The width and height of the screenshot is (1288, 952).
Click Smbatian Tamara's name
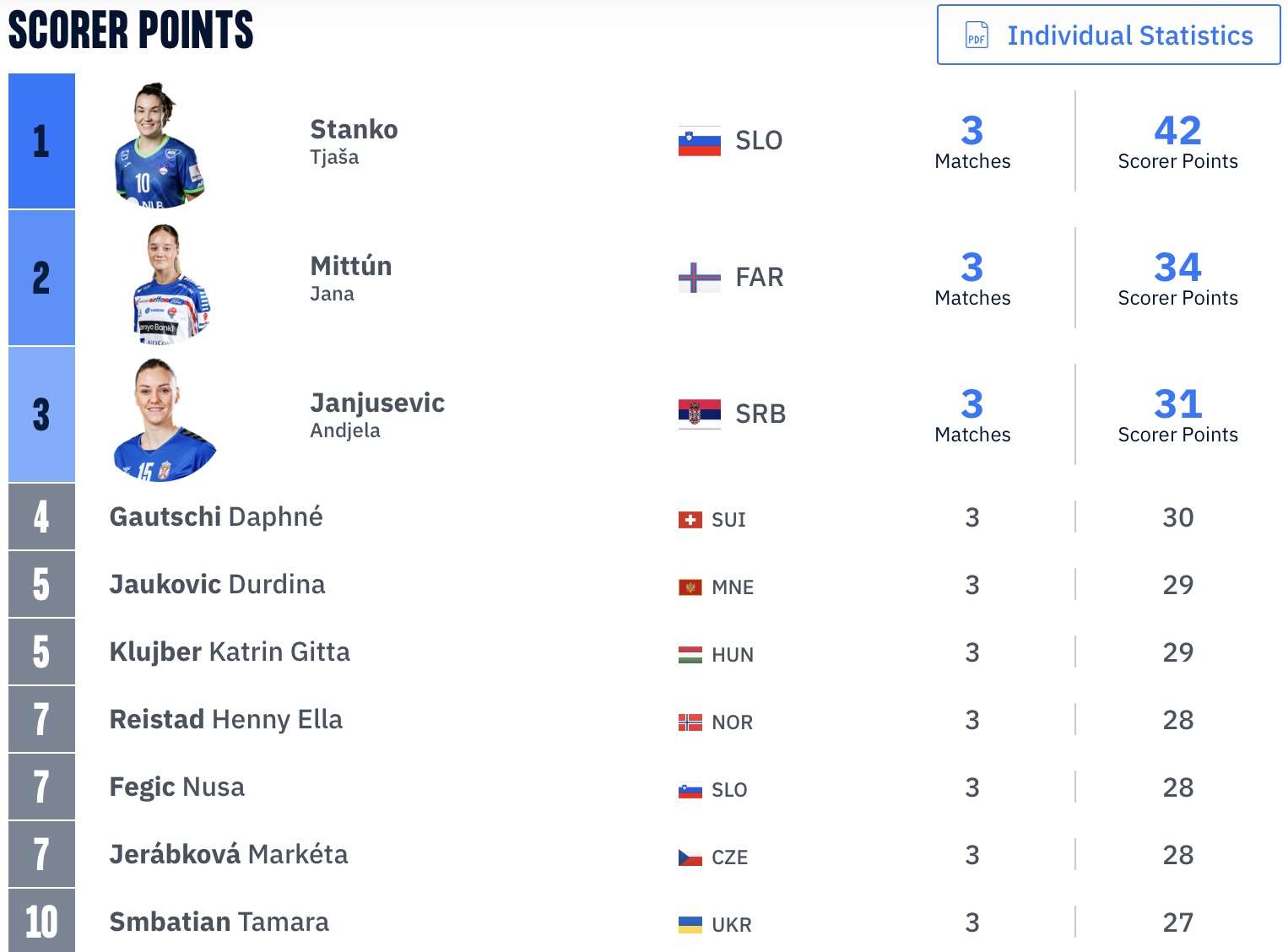(x=219, y=922)
